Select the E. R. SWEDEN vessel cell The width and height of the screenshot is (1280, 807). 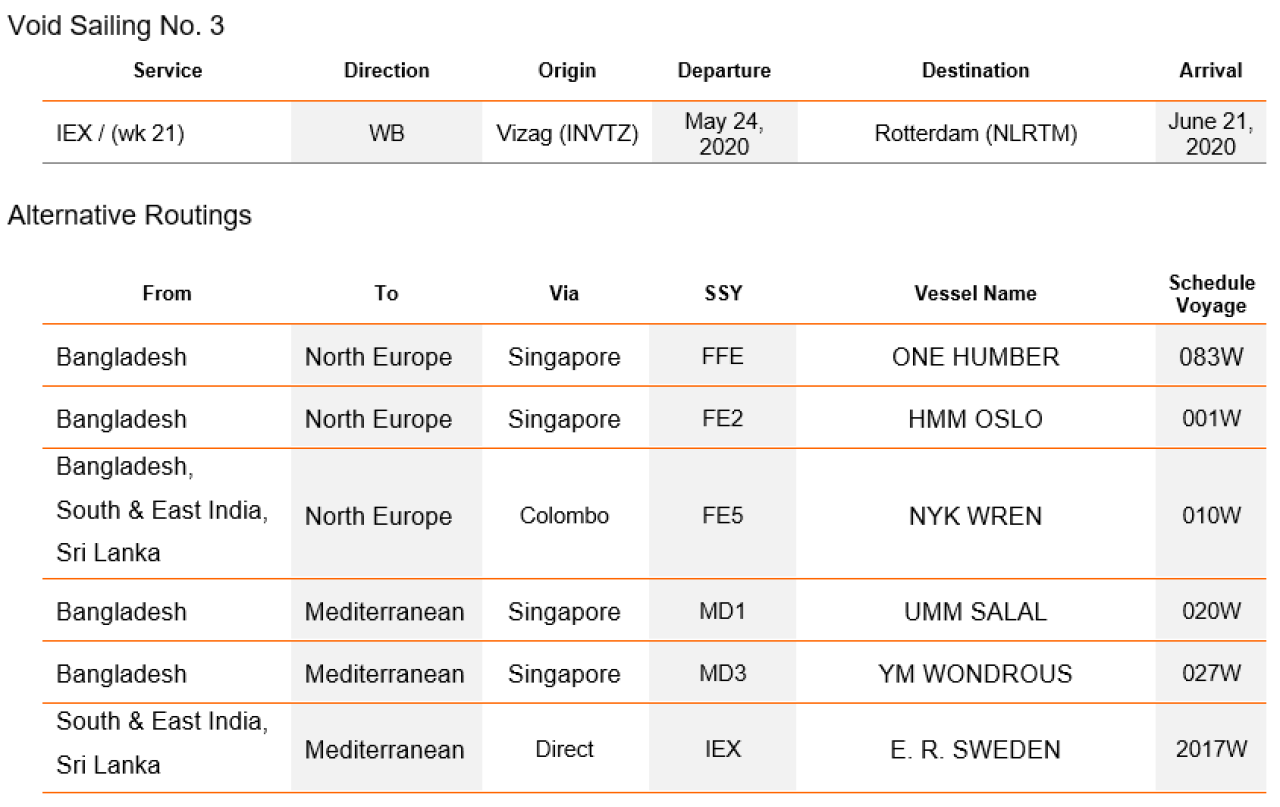[975, 749]
